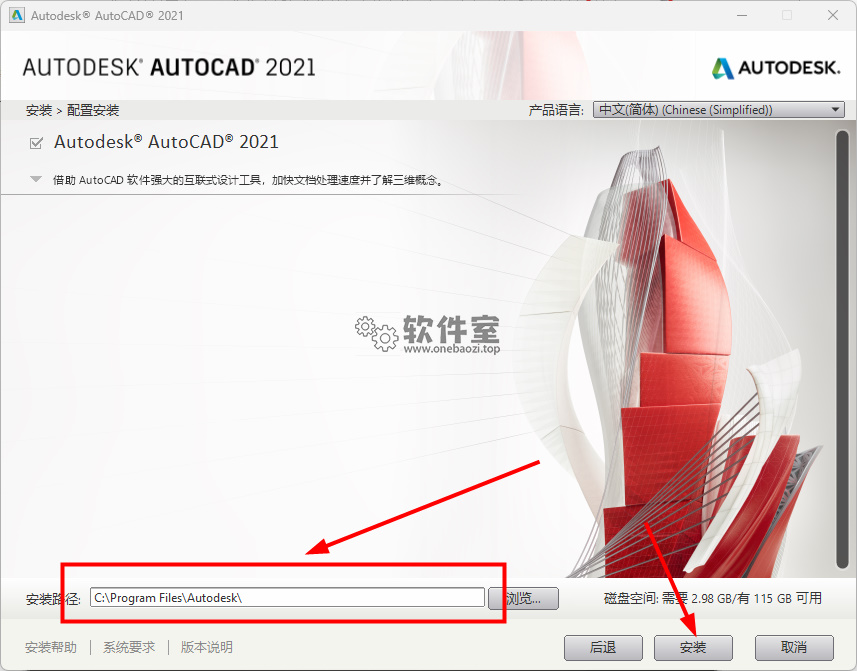
Task: Click the 安装 install button
Action: [x=693, y=648]
